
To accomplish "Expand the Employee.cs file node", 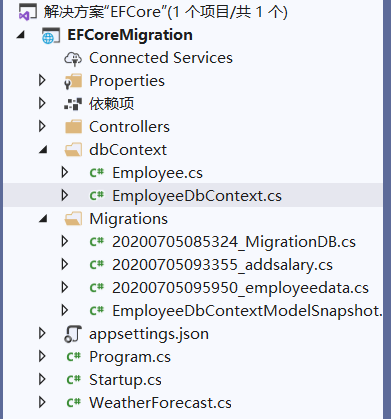I will click(x=65, y=172).
